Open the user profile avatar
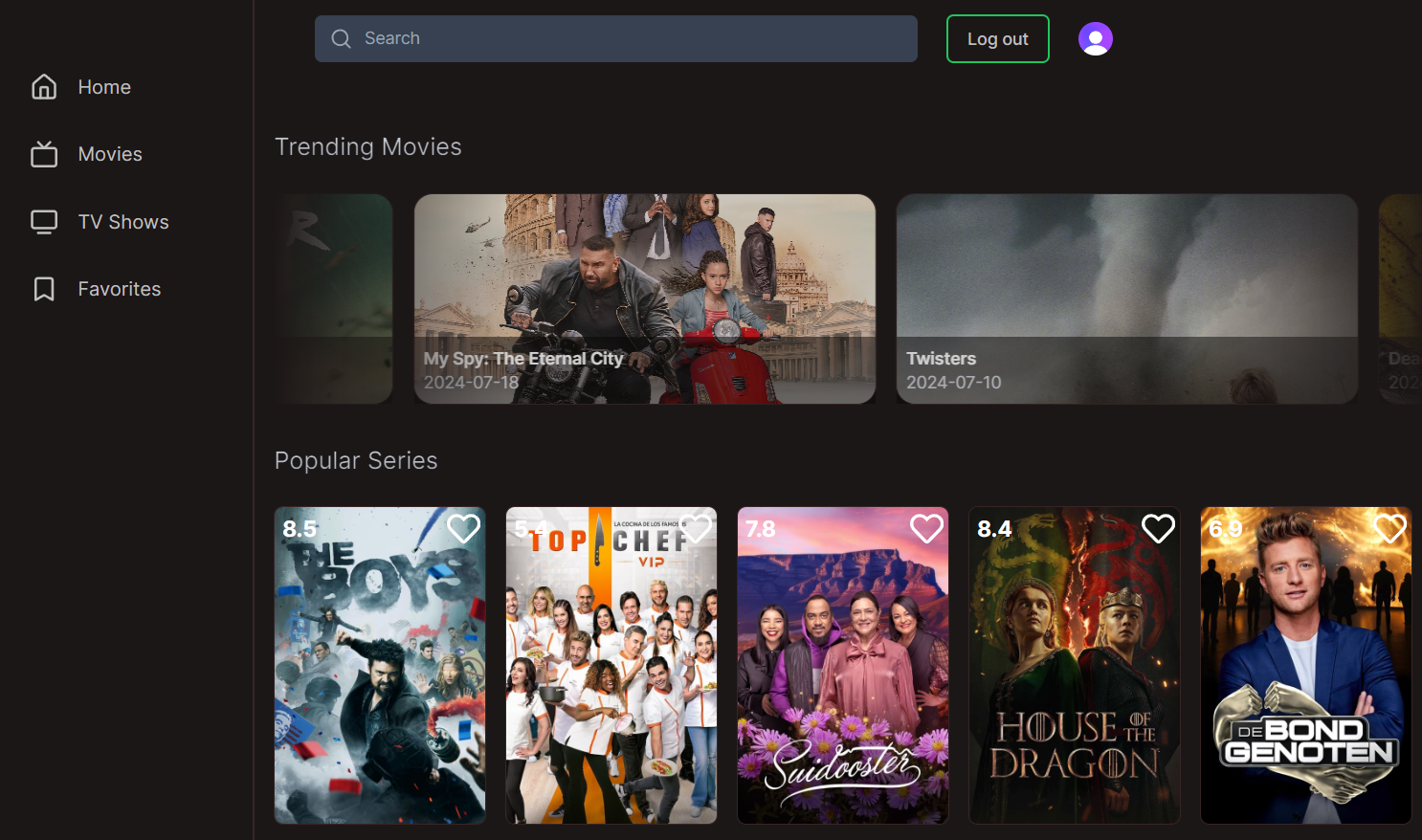1422x840 pixels. (1096, 39)
